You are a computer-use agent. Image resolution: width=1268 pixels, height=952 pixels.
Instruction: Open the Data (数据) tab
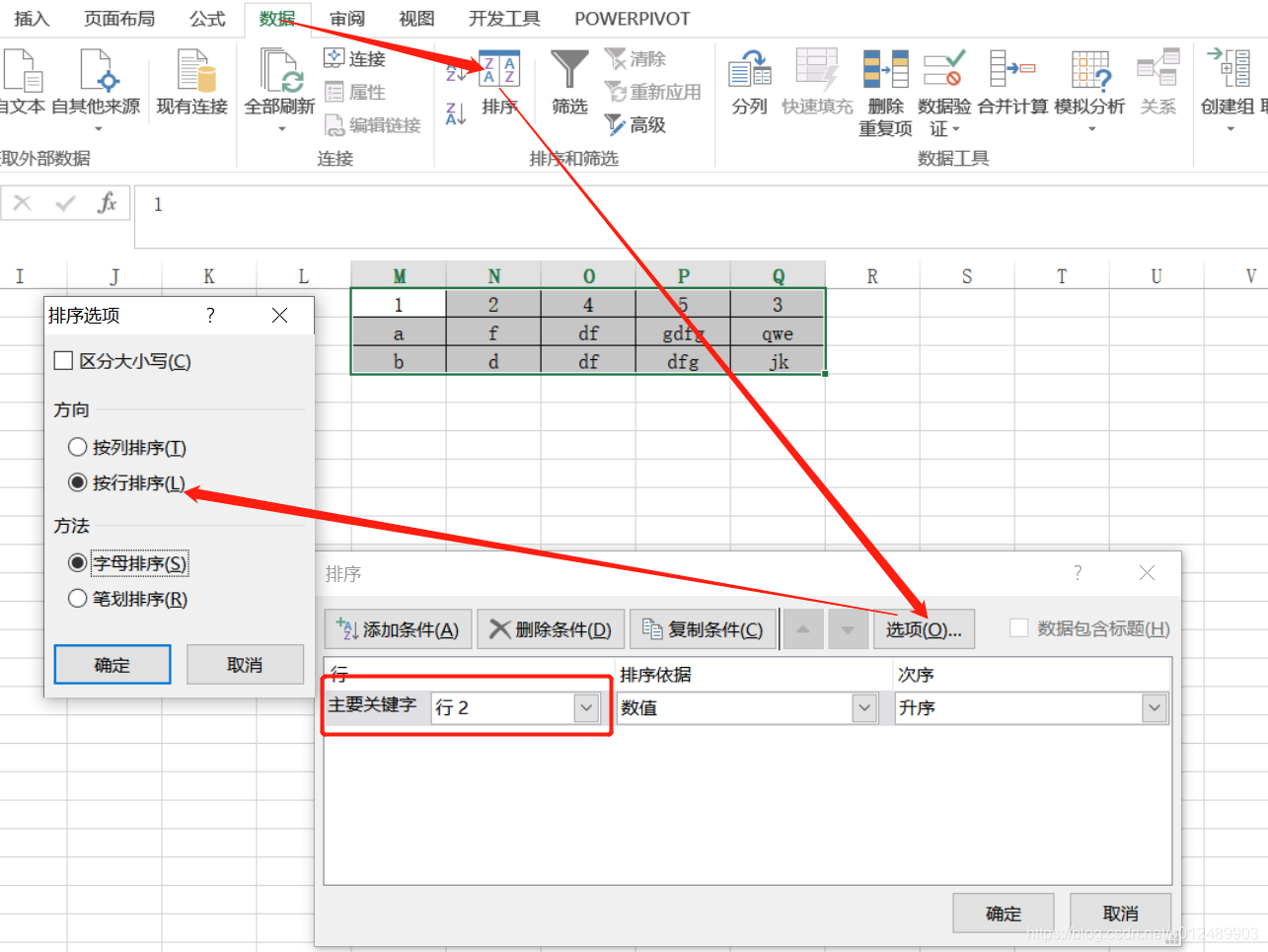[278, 19]
